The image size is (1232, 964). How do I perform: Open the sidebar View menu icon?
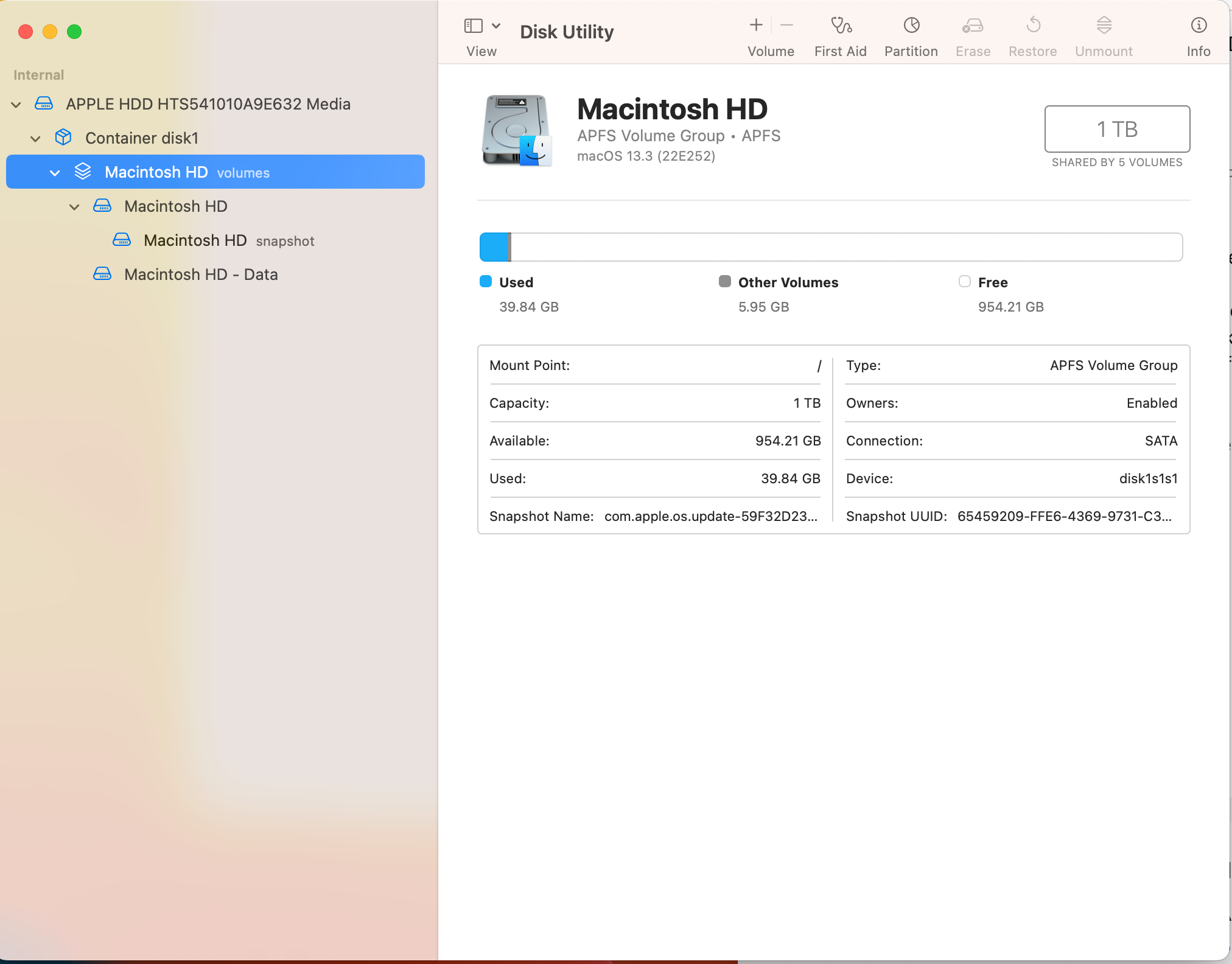pyautogui.click(x=473, y=26)
